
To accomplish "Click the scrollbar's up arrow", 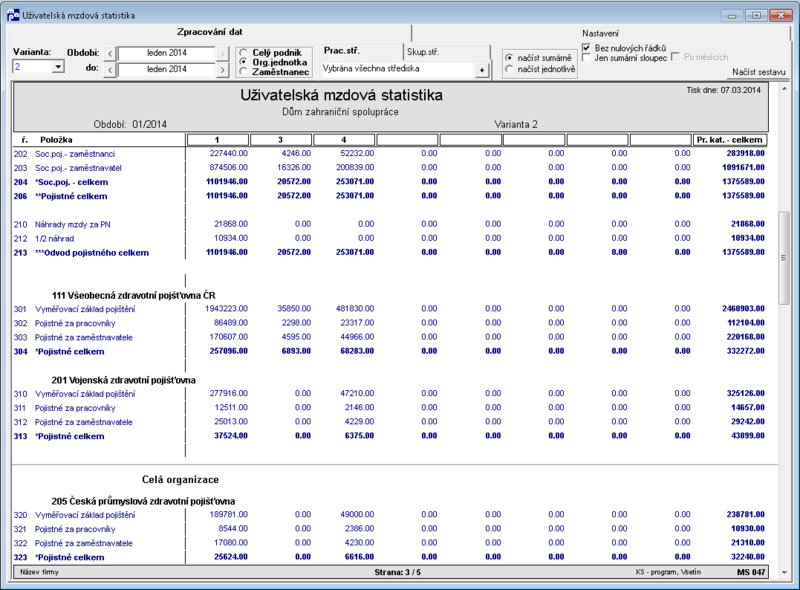I will click(x=784, y=89).
